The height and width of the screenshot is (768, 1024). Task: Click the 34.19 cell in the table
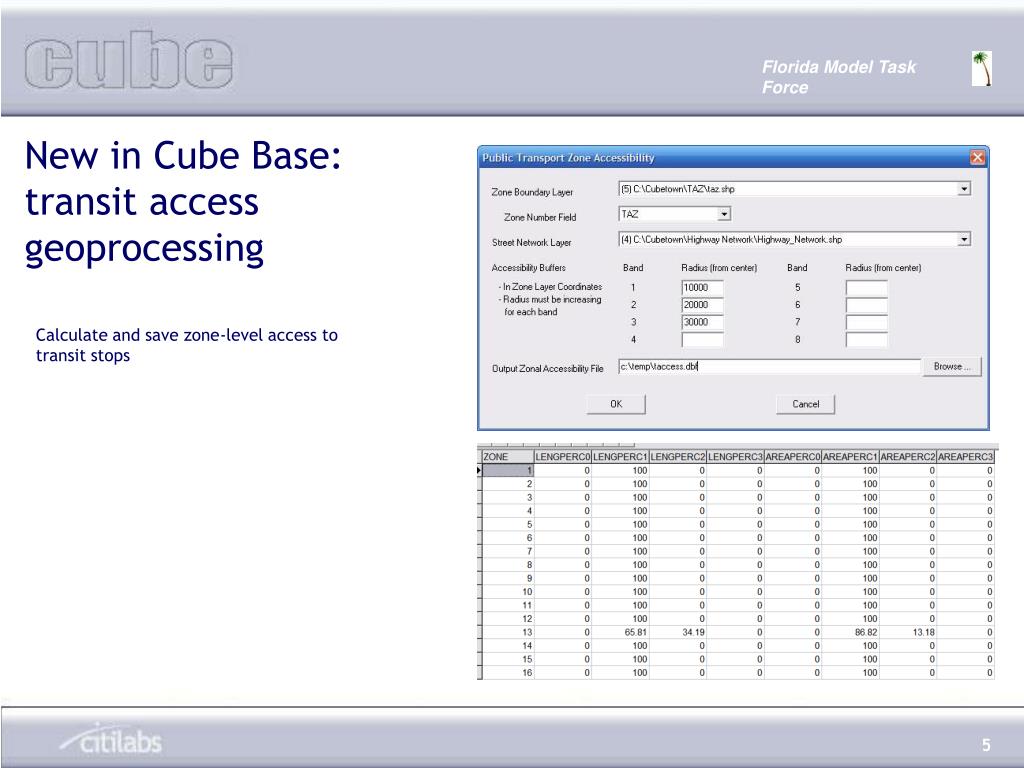(677, 632)
